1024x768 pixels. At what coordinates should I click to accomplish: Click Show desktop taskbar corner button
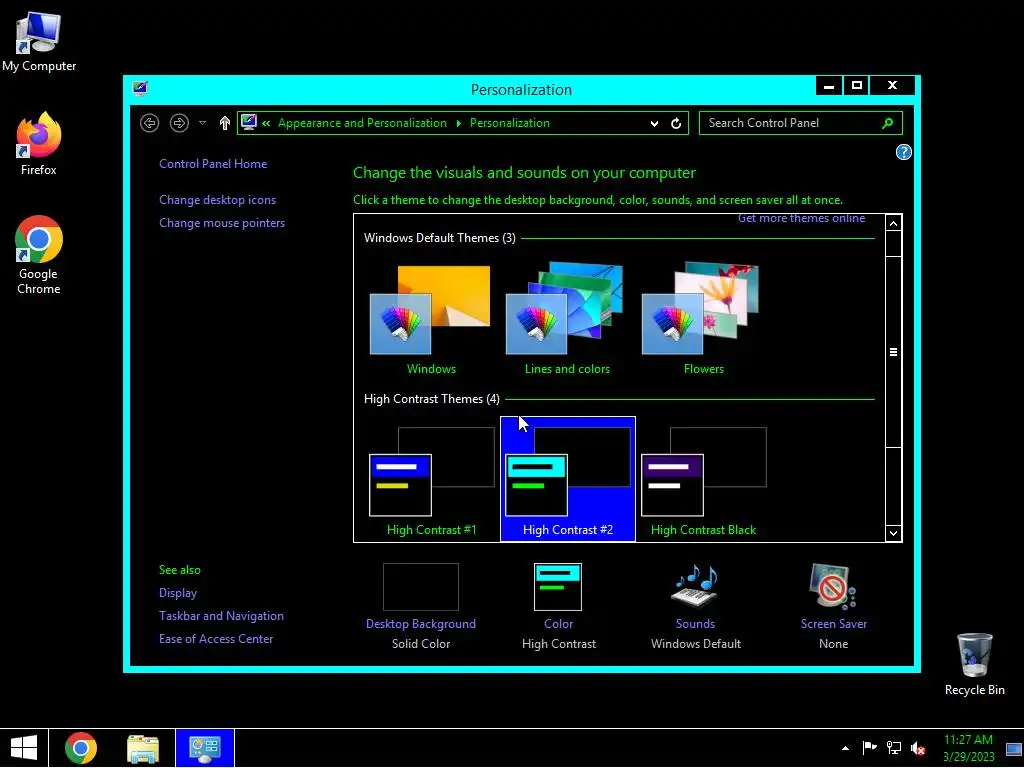1014,749
